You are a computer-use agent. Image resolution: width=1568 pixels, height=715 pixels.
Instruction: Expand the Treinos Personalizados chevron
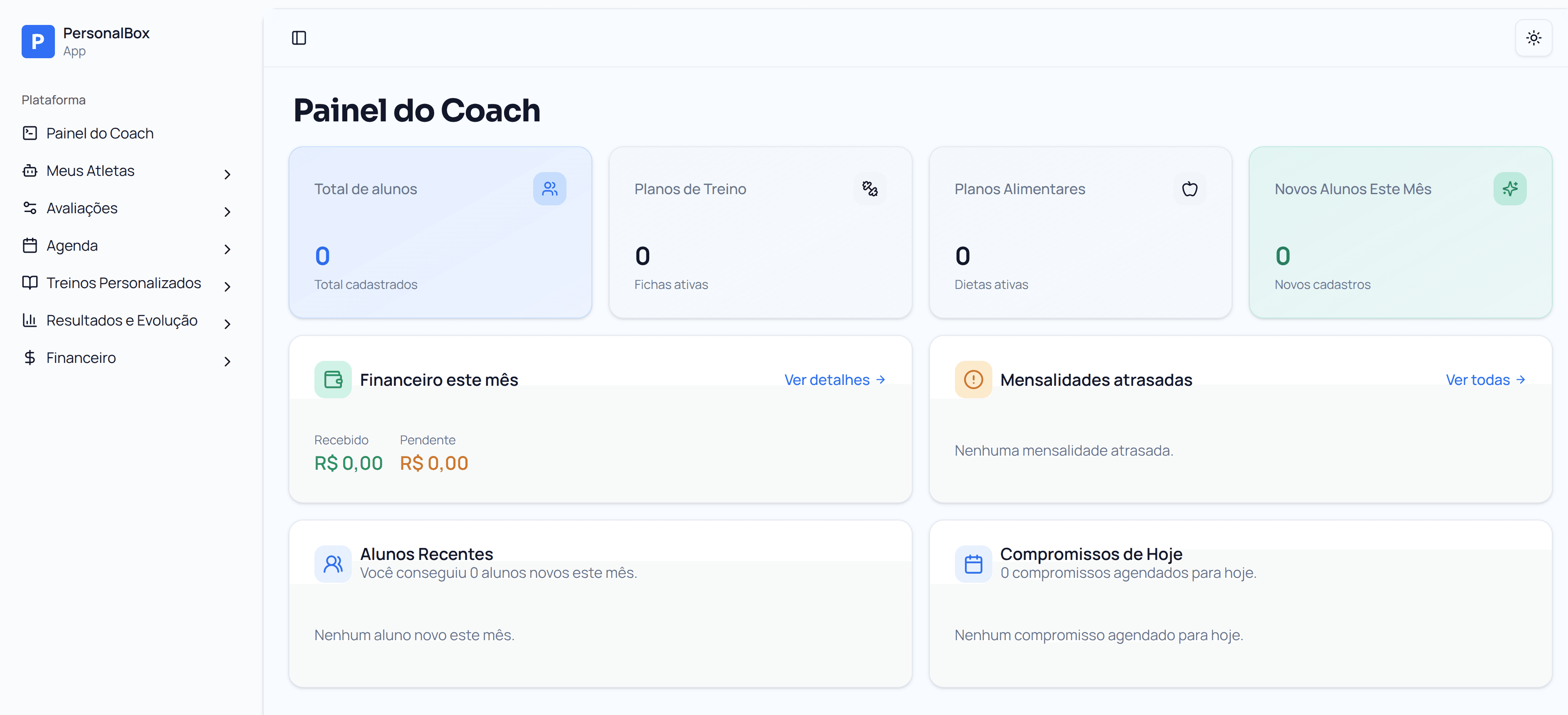tap(227, 286)
